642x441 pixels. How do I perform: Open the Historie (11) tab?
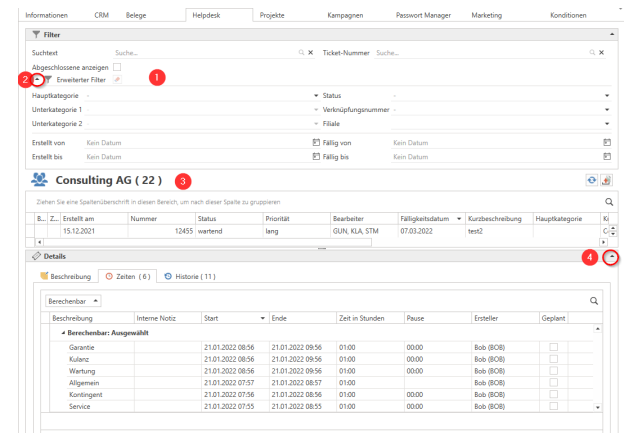[x=187, y=276]
